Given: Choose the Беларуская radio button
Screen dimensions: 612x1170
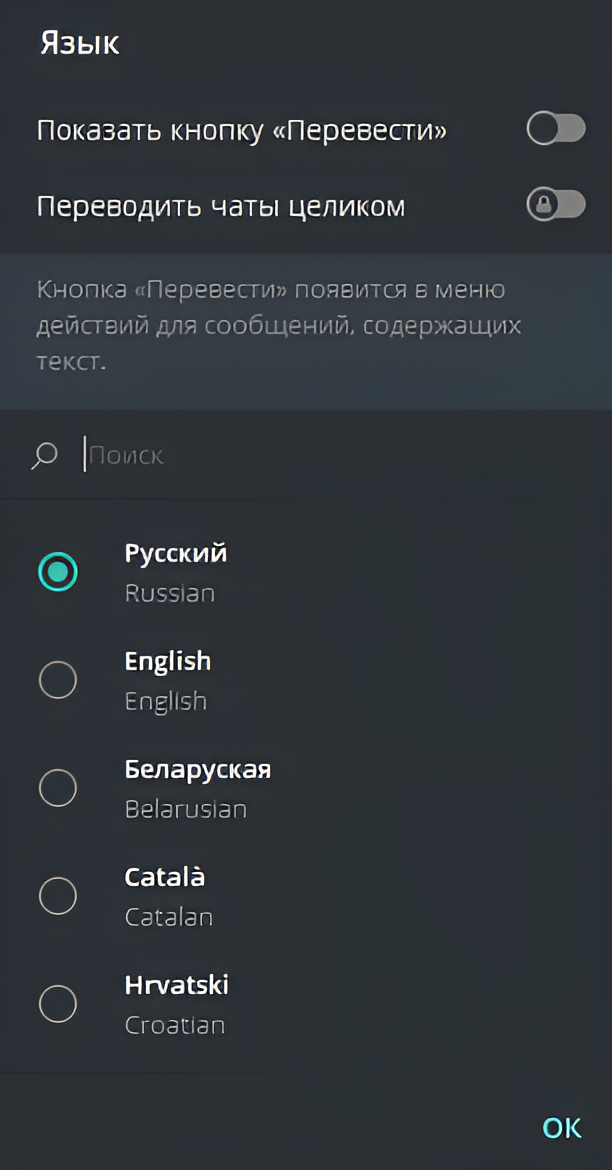Looking at the screenshot, I should pos(58,788).
